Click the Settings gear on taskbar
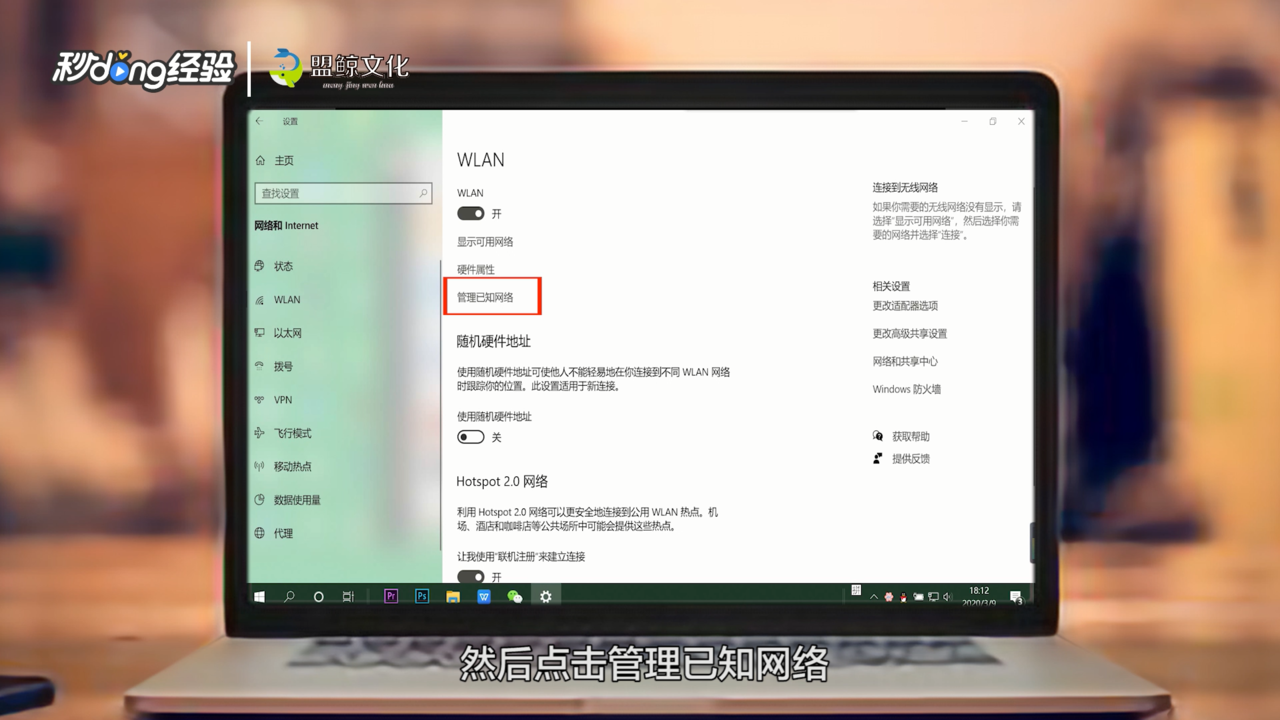The height and width of the screenshot is (720, 1280). [x=546, y=596]
